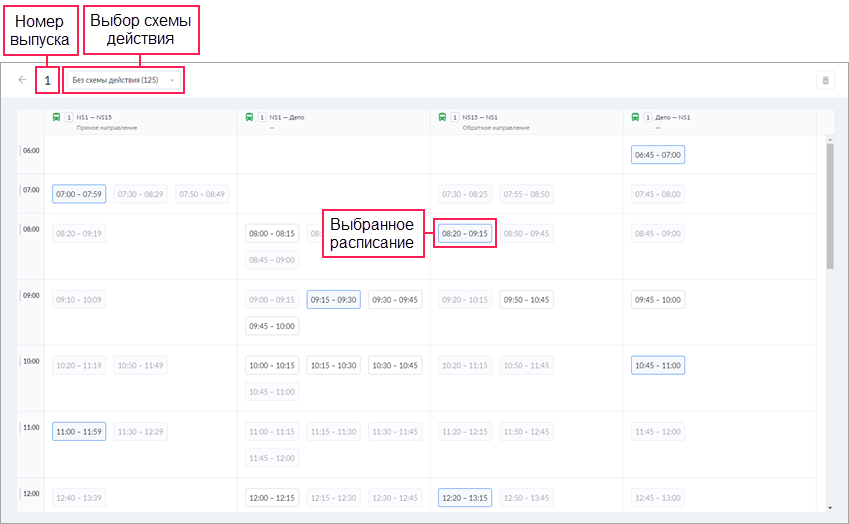Click the chevron of the action scheme dropdown
The height and width of the screenshot is (524, 849).
[x=172, y=80]
